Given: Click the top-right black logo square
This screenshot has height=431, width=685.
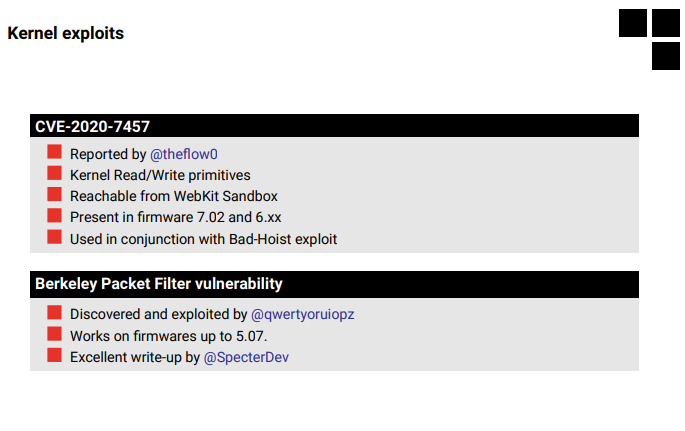Looking at the screenshot, I should [666, 23].
